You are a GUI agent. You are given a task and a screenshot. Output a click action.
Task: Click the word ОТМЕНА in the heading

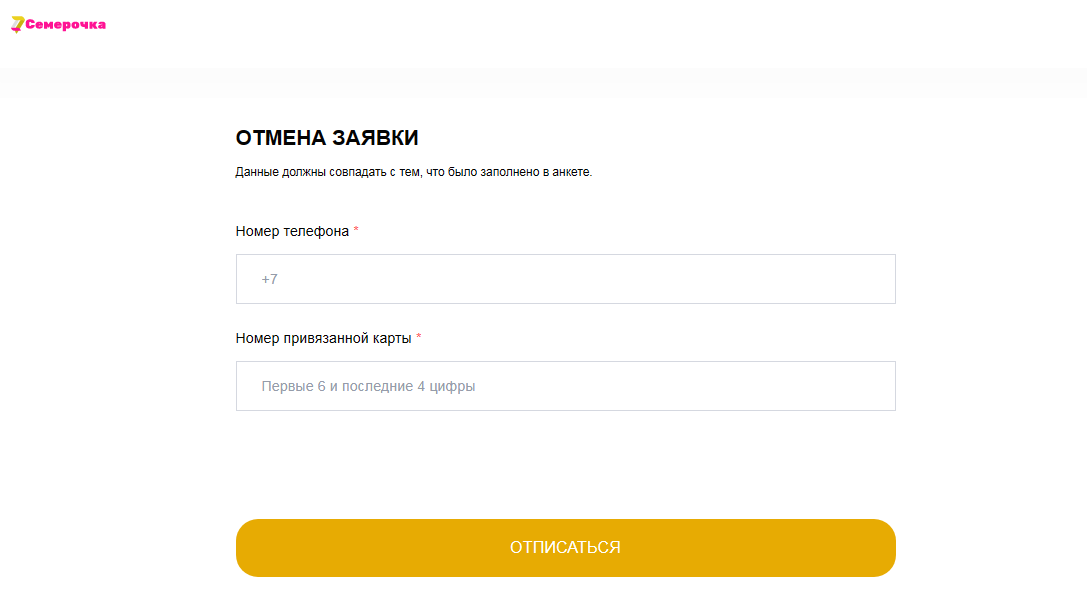pyautogui.click(x=281, y=138)
